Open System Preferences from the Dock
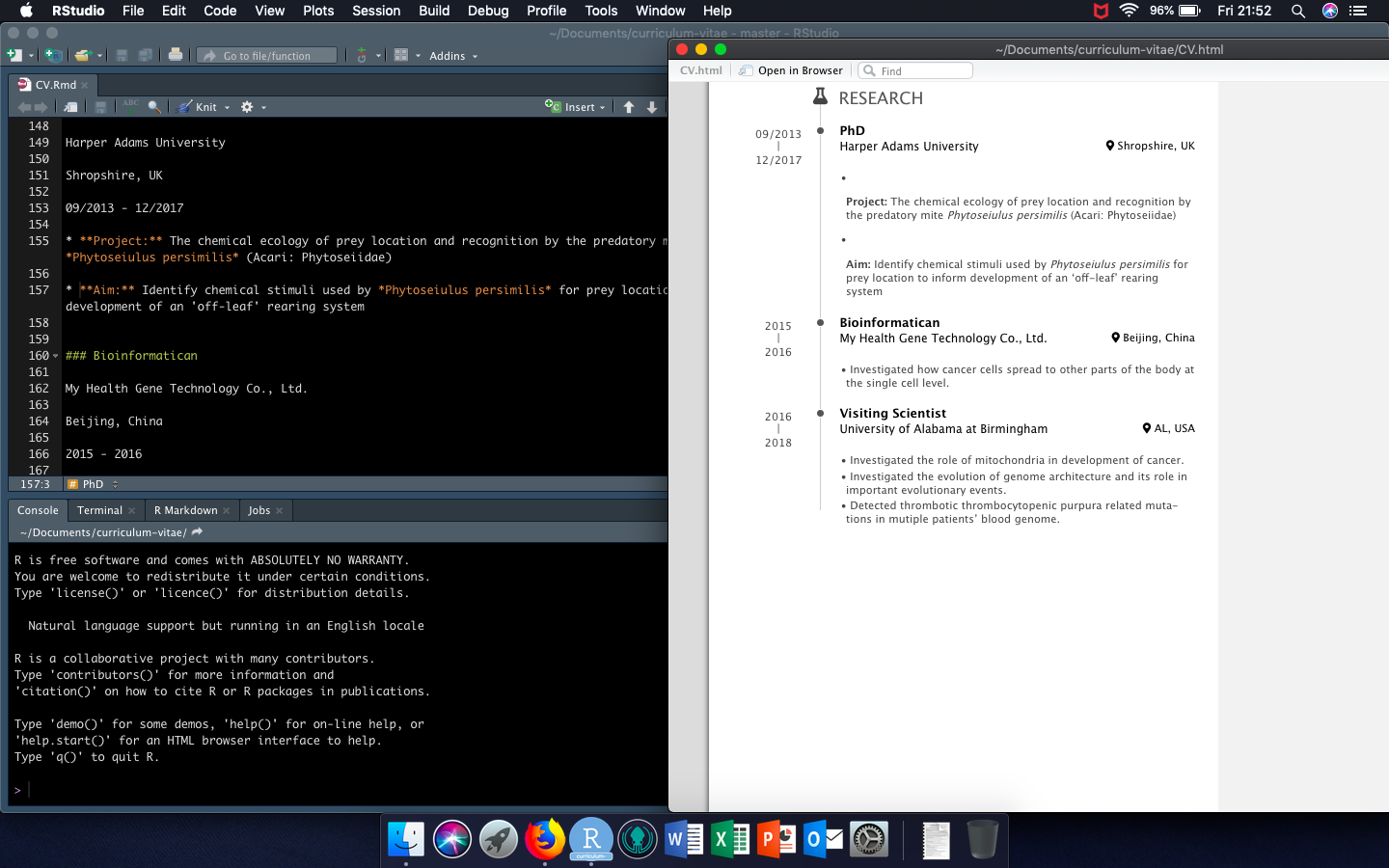The height and width of the screenshot is (868, 1389). 868,839
